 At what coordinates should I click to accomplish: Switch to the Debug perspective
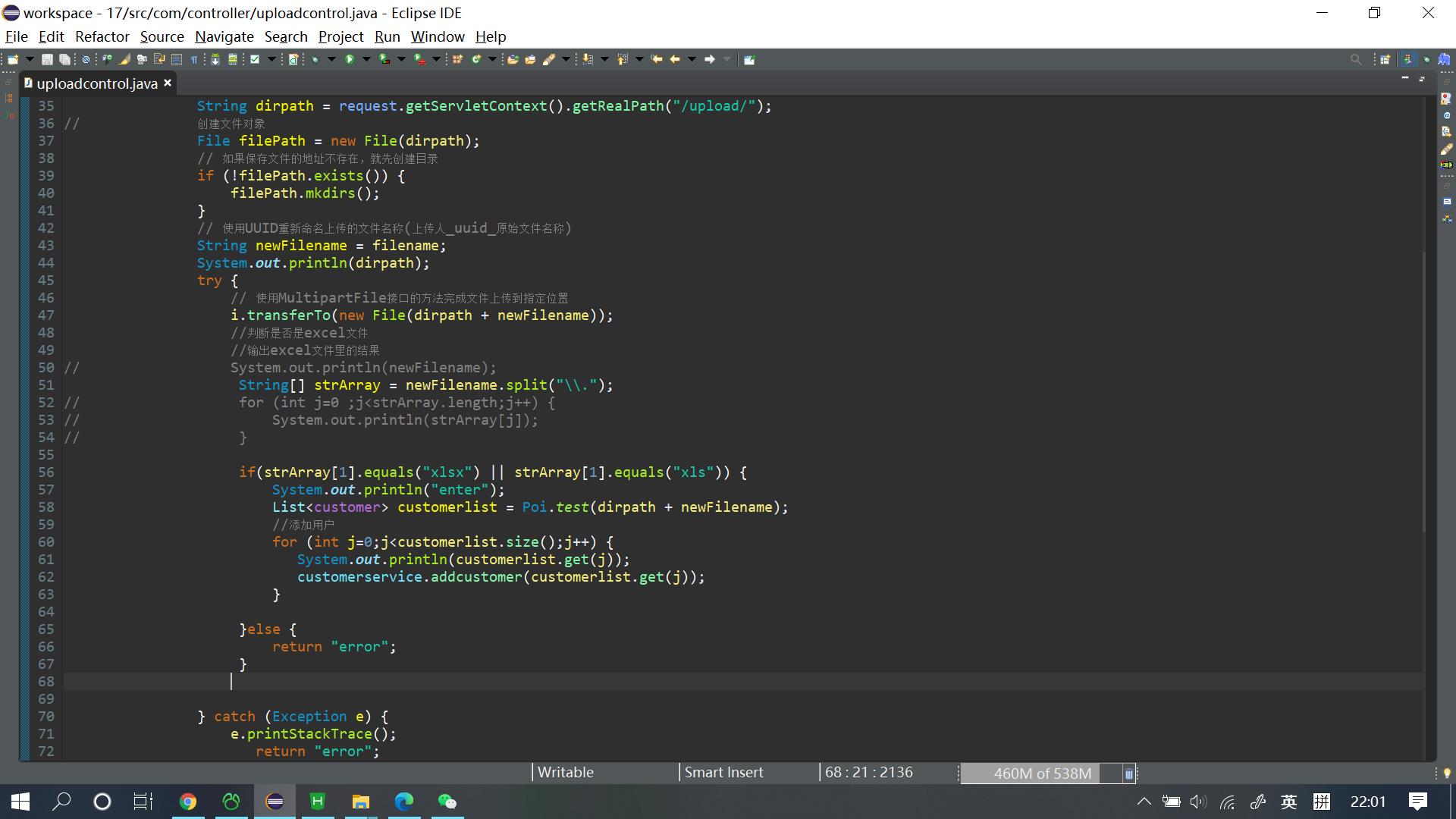(x=1426, y=59)
